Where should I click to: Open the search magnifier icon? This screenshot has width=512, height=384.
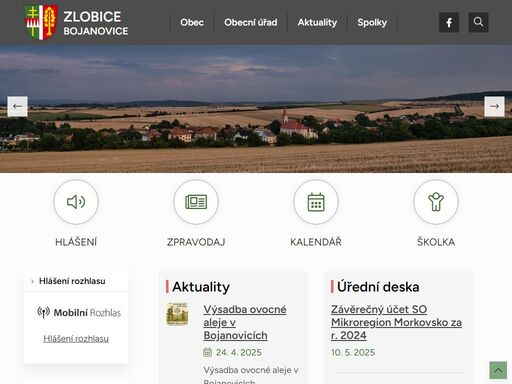tap(478, 22)
